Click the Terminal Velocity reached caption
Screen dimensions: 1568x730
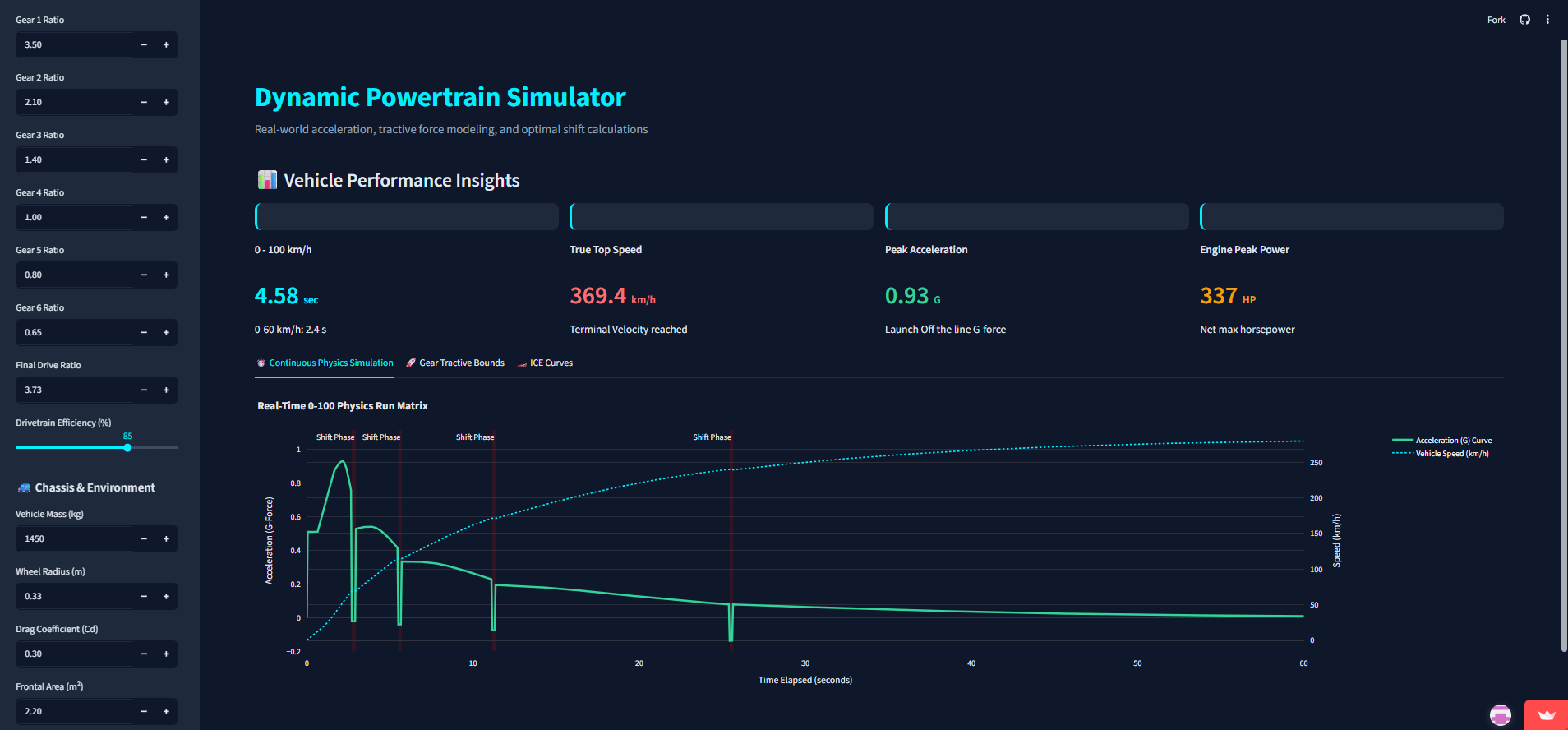coord(629,330)
